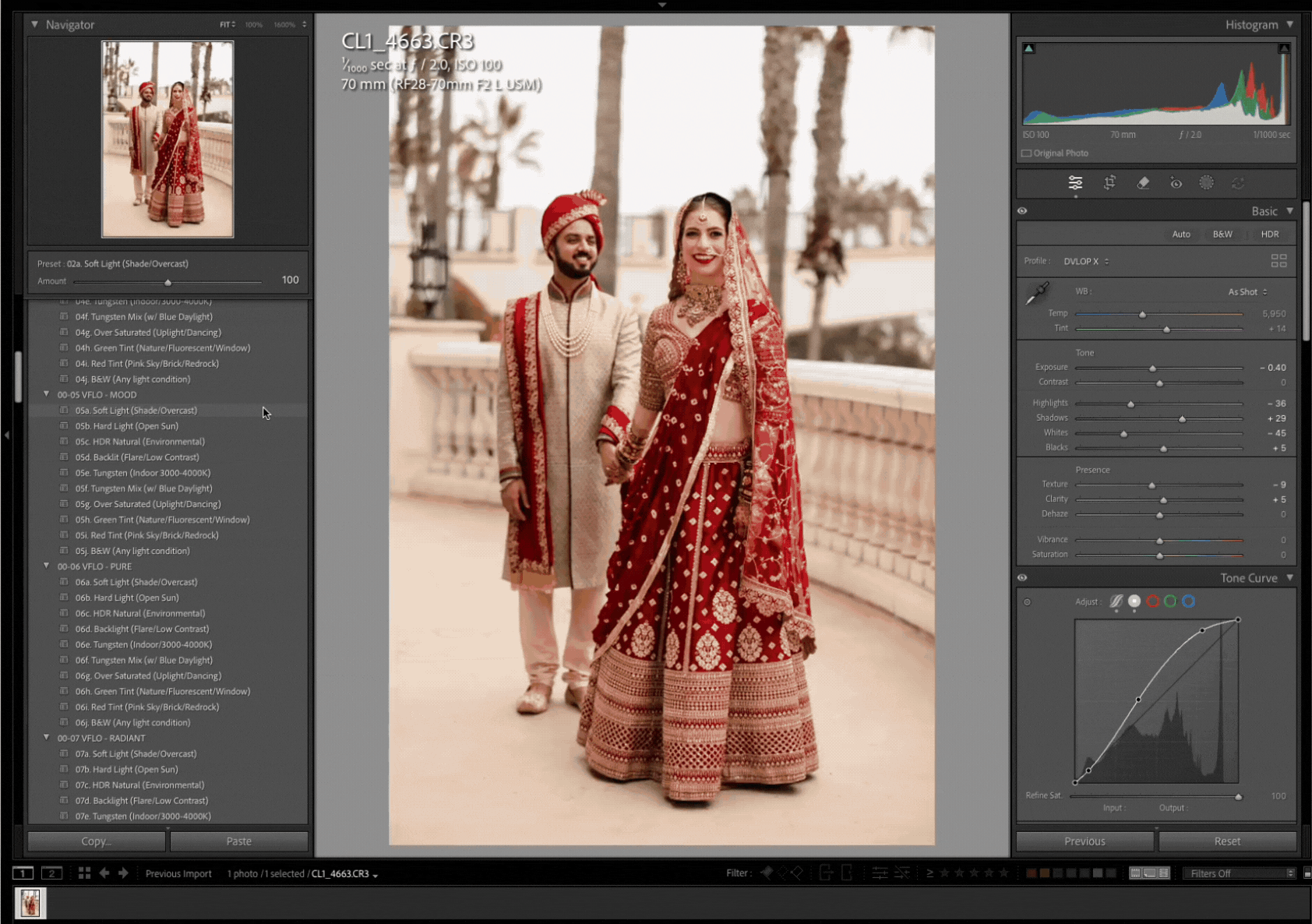
Task: Select the Red Eye correction tool
Action: [x=1176, y=183]
